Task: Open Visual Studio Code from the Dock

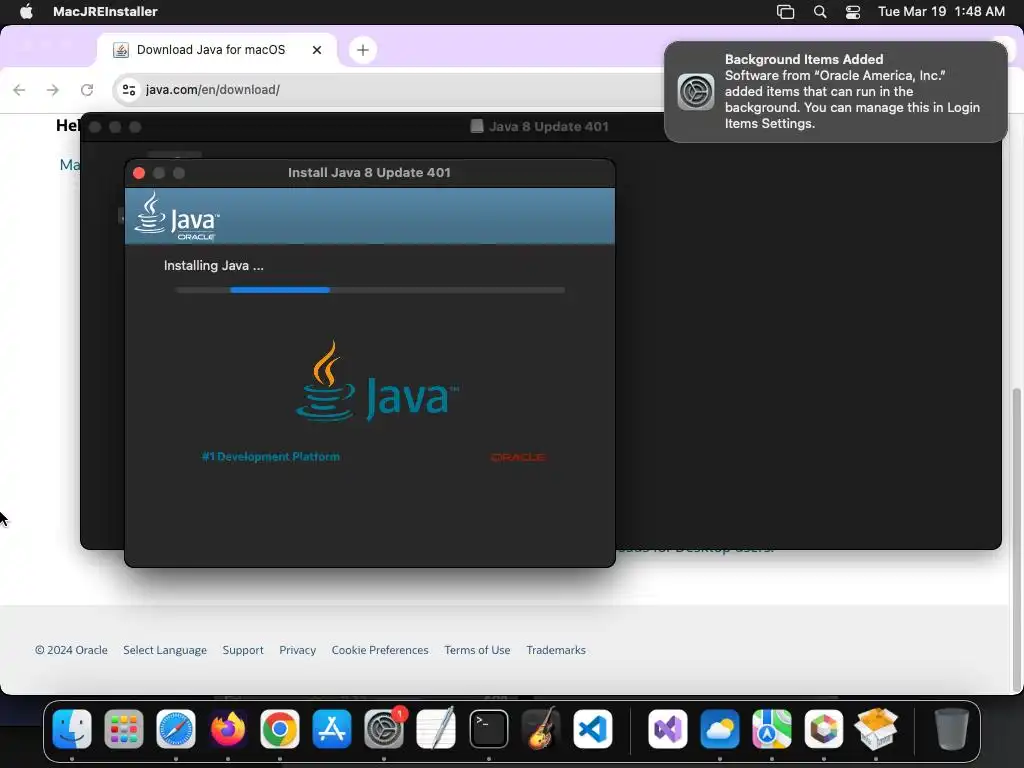Action: (593, 729)
